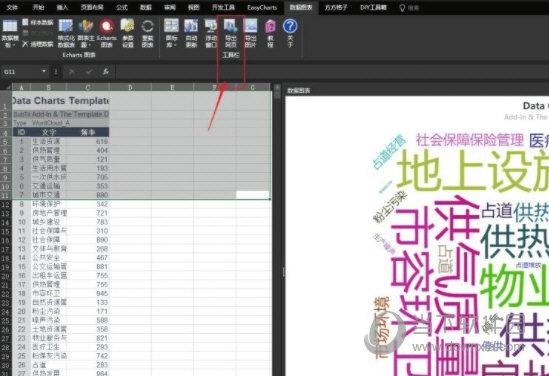Click the fx insert function icon
This screenshot has width=549, height=376.
105,72
